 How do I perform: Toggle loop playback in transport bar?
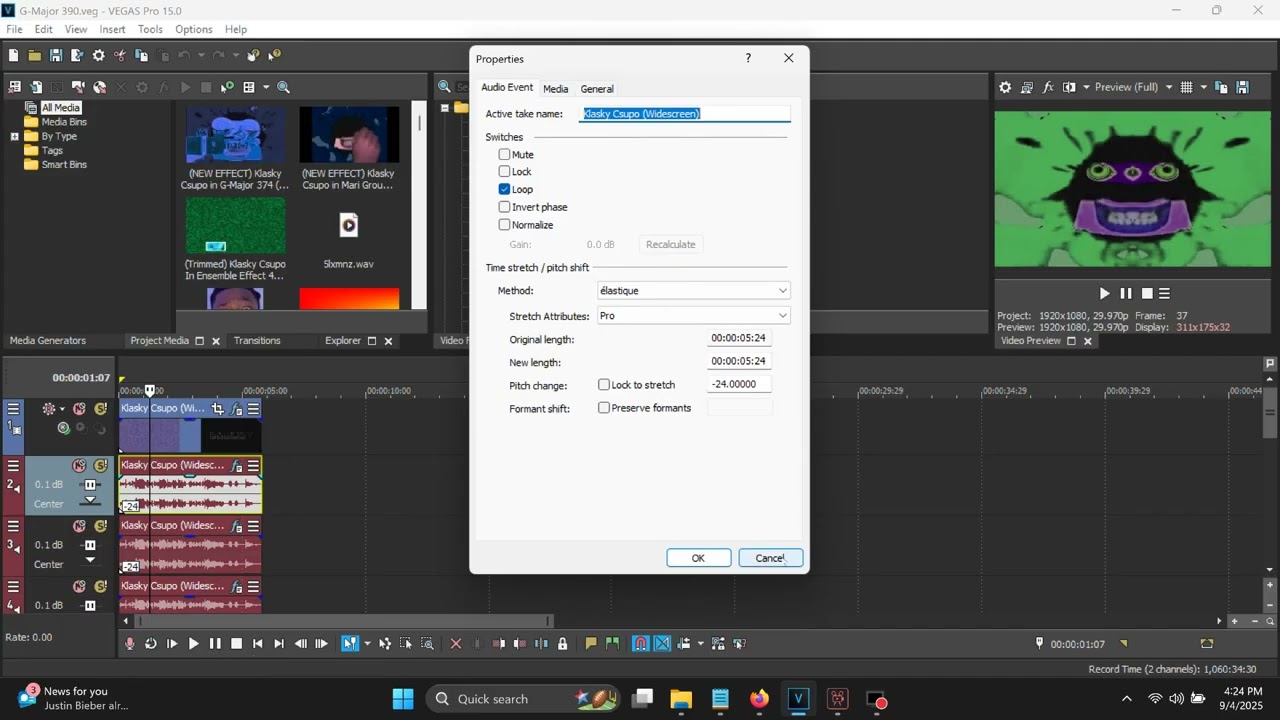point(150,644)
